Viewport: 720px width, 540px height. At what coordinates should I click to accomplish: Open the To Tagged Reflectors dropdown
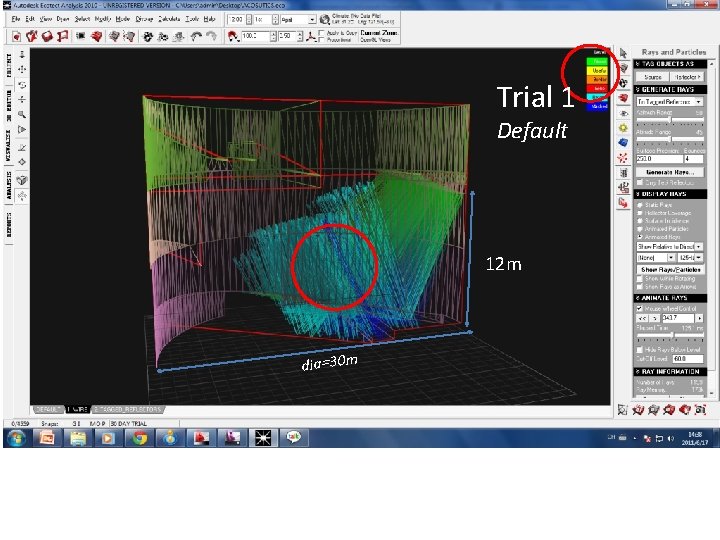pos(670,101)
